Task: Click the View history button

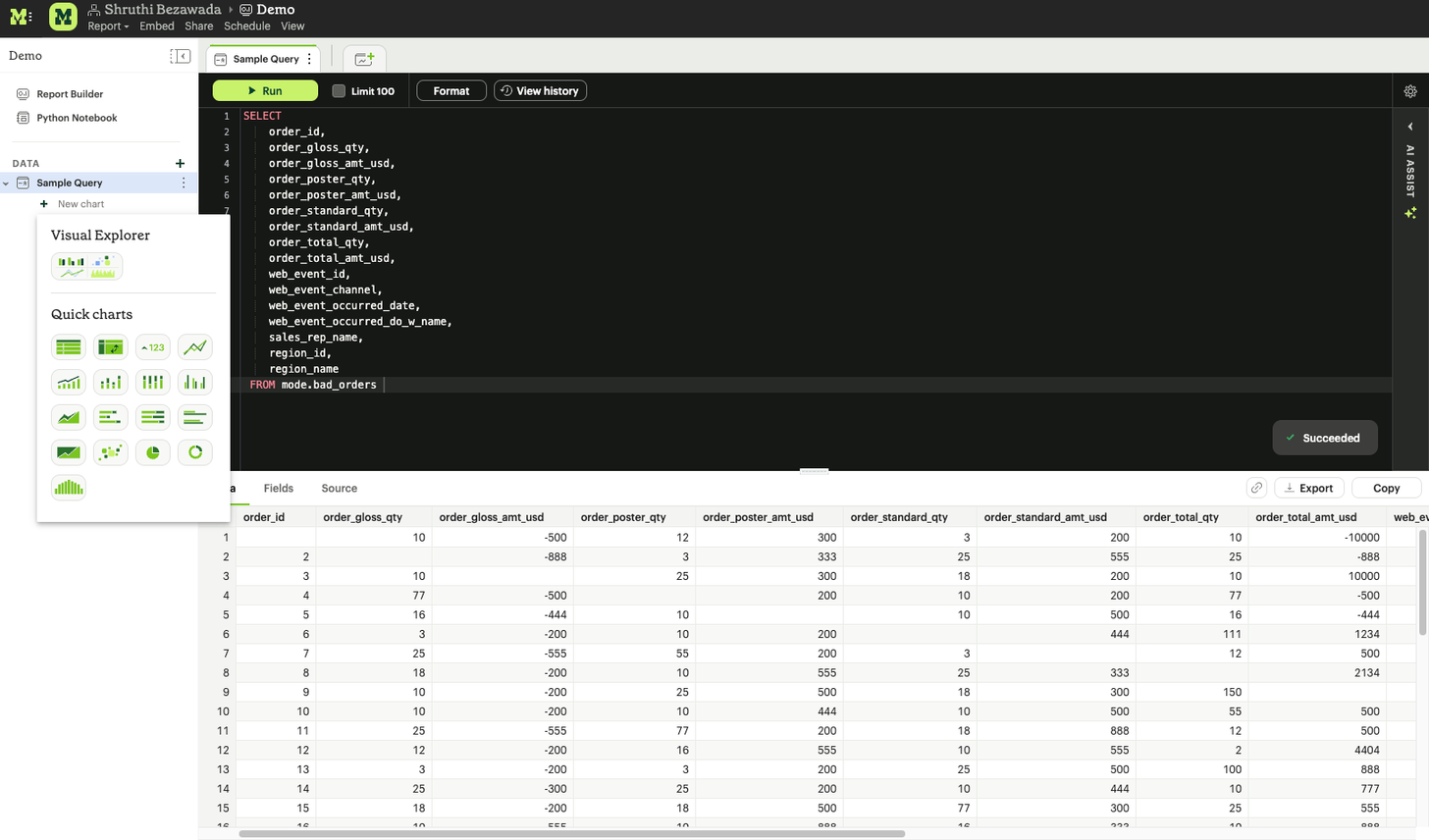Action: [540, 91]
